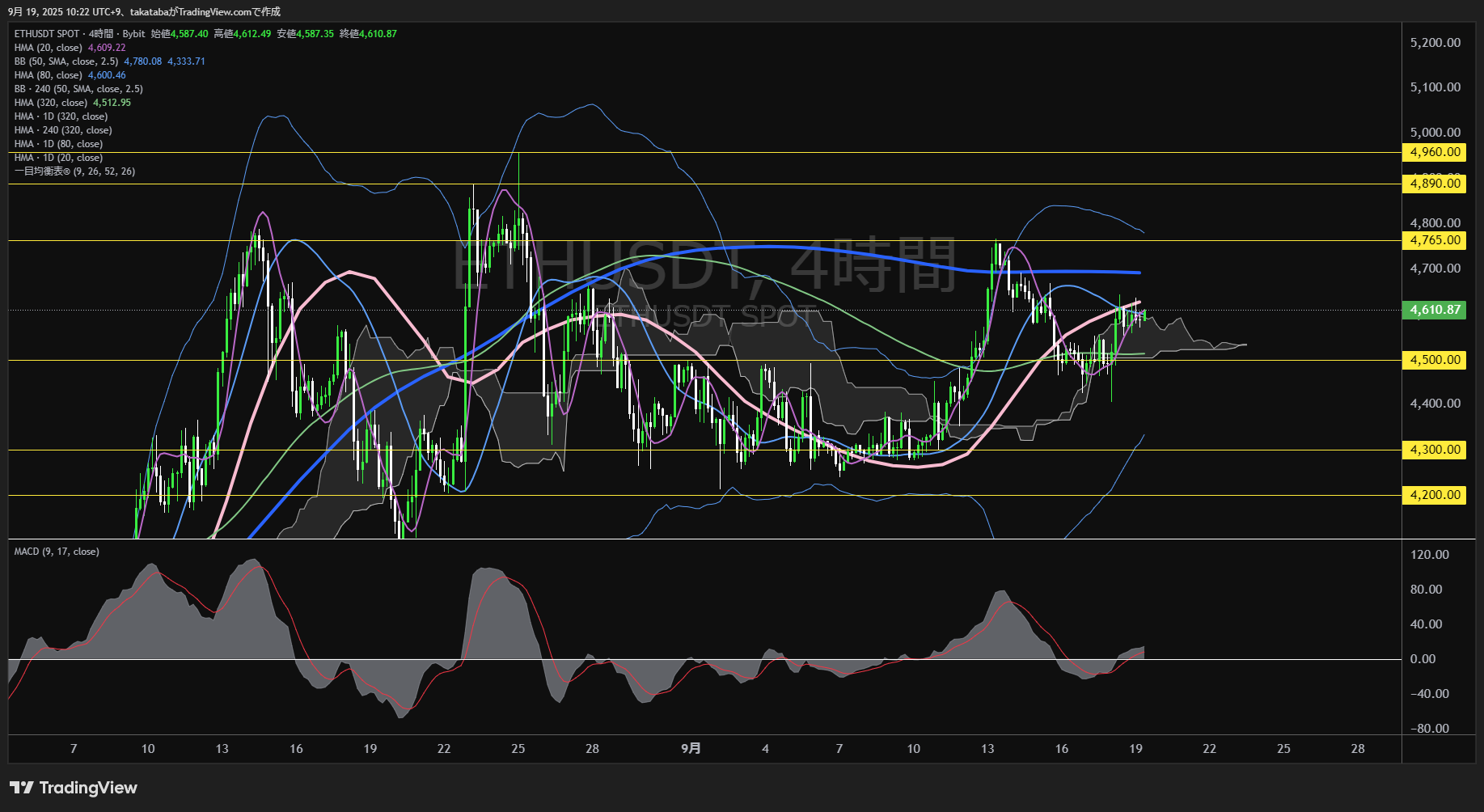Select the HMA (80, close) indicator legend
Screen dimensions: 1484x812
(49, 75)
